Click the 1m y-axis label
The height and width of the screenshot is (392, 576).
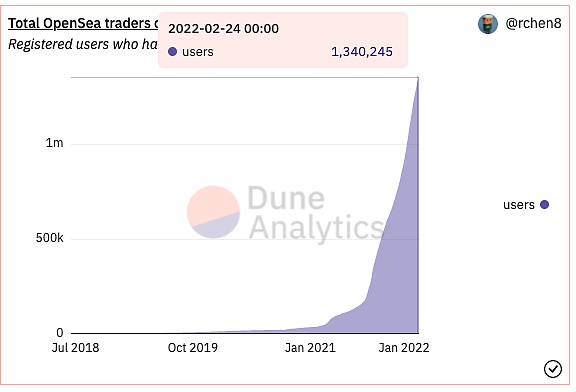54,143
